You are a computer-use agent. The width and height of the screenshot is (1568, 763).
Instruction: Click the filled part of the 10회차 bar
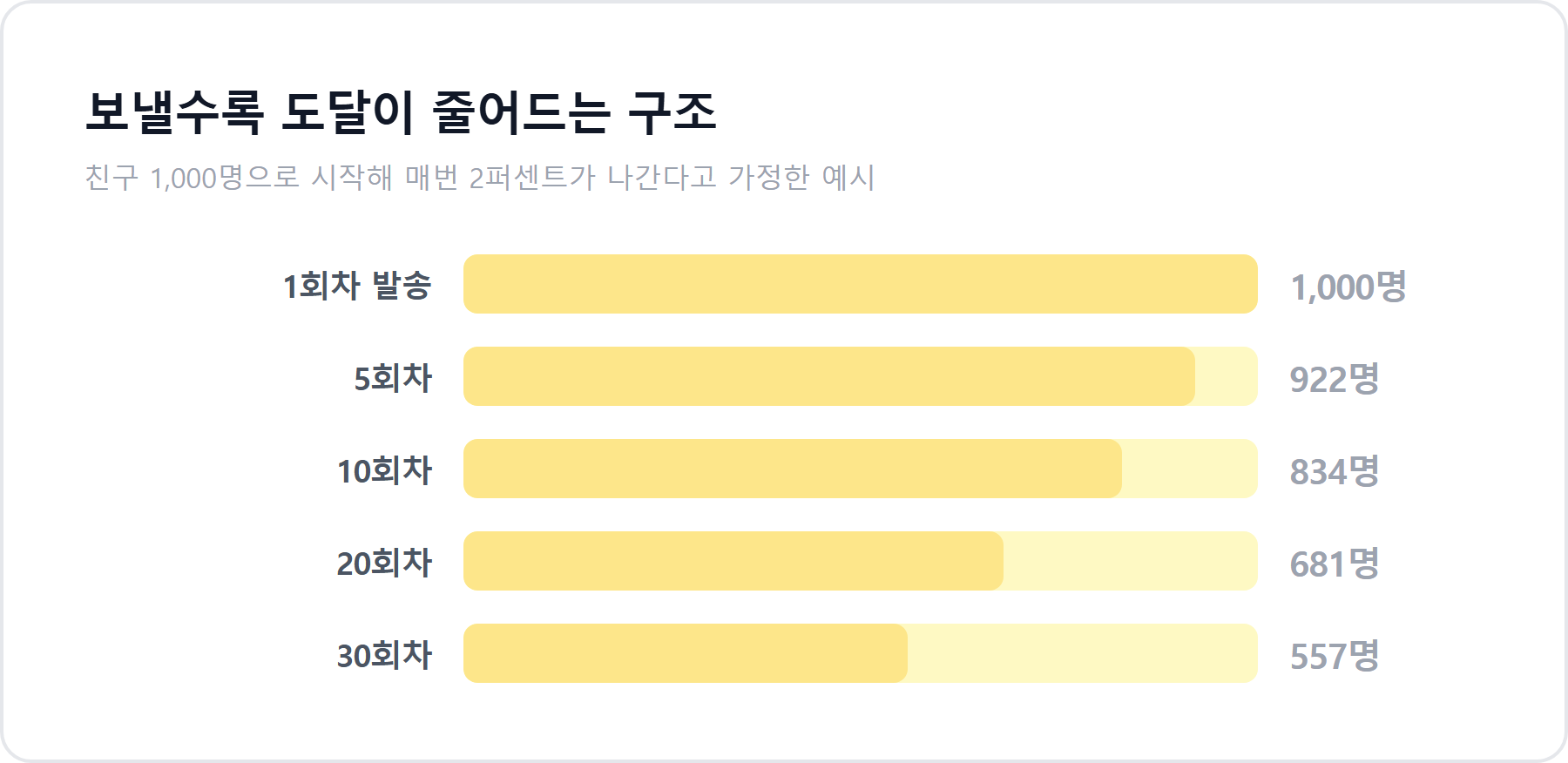coord(793,469)
